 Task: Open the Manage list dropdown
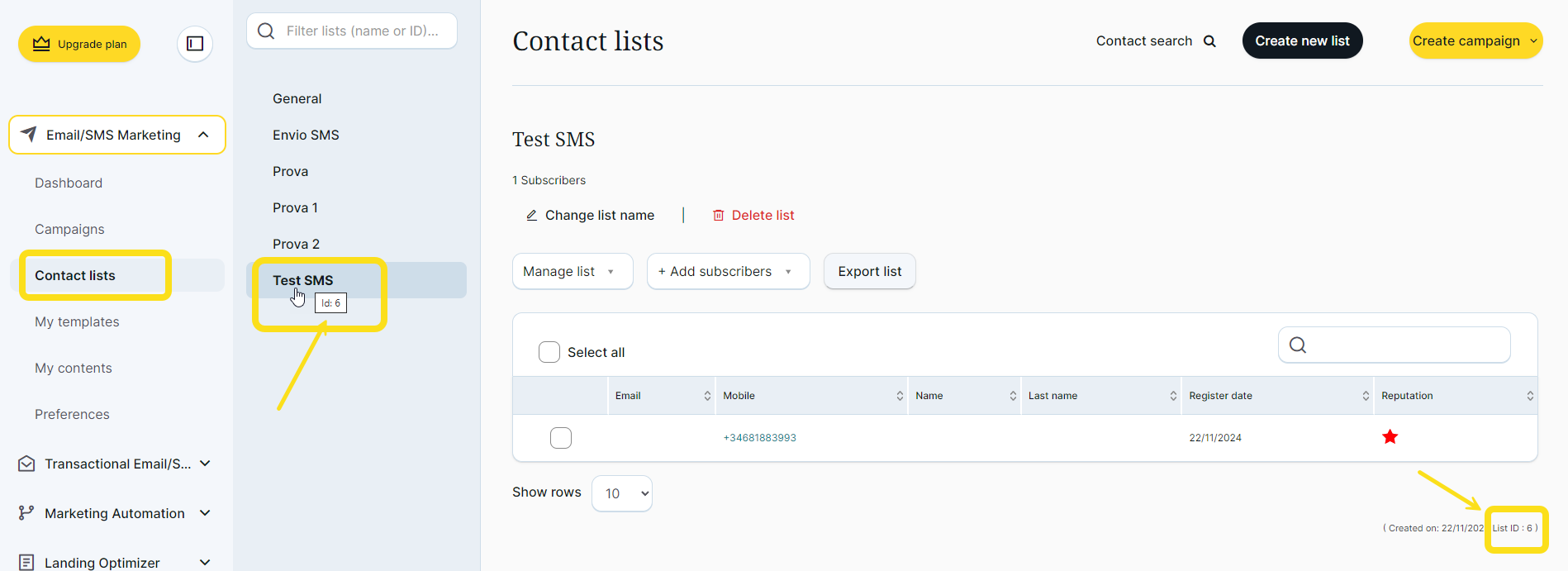coord(573,272)
